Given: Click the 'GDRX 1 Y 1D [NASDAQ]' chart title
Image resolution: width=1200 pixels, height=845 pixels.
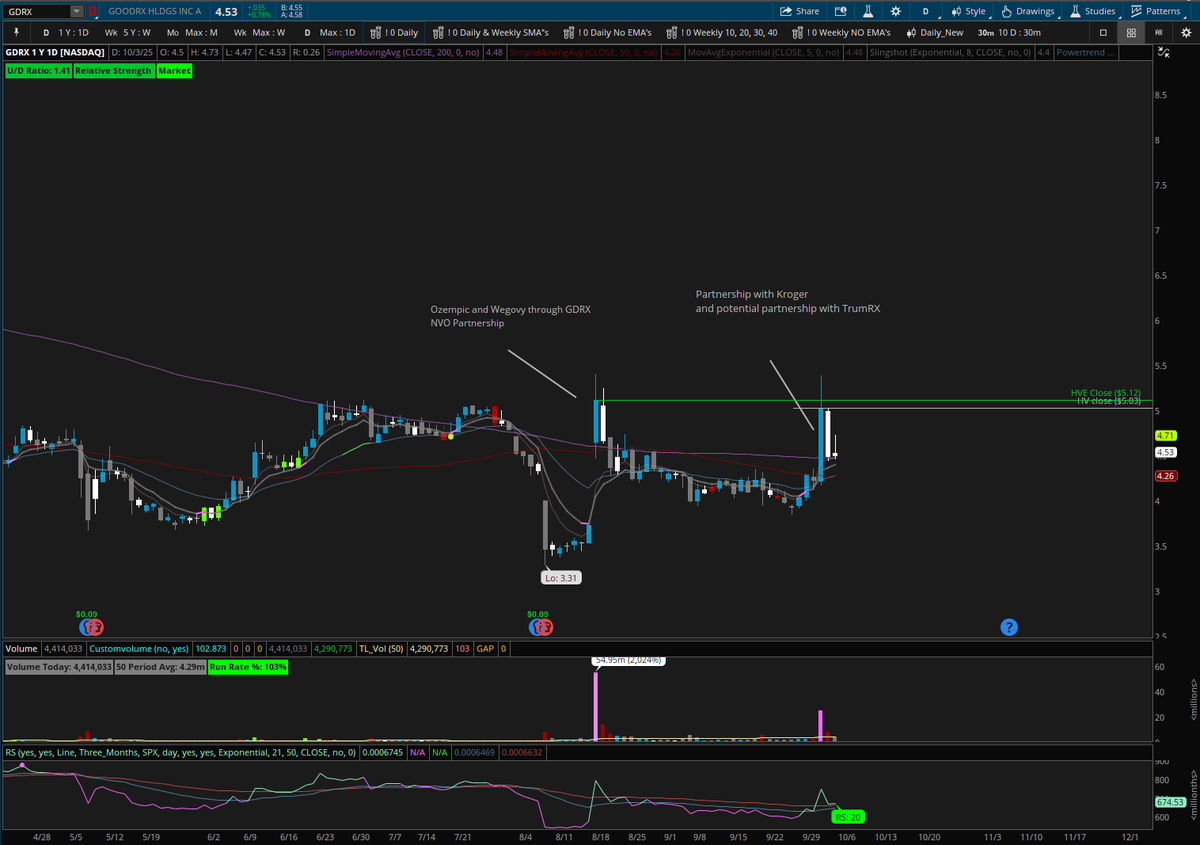Looking at the screenshot, I should click(x=55, y=52).
